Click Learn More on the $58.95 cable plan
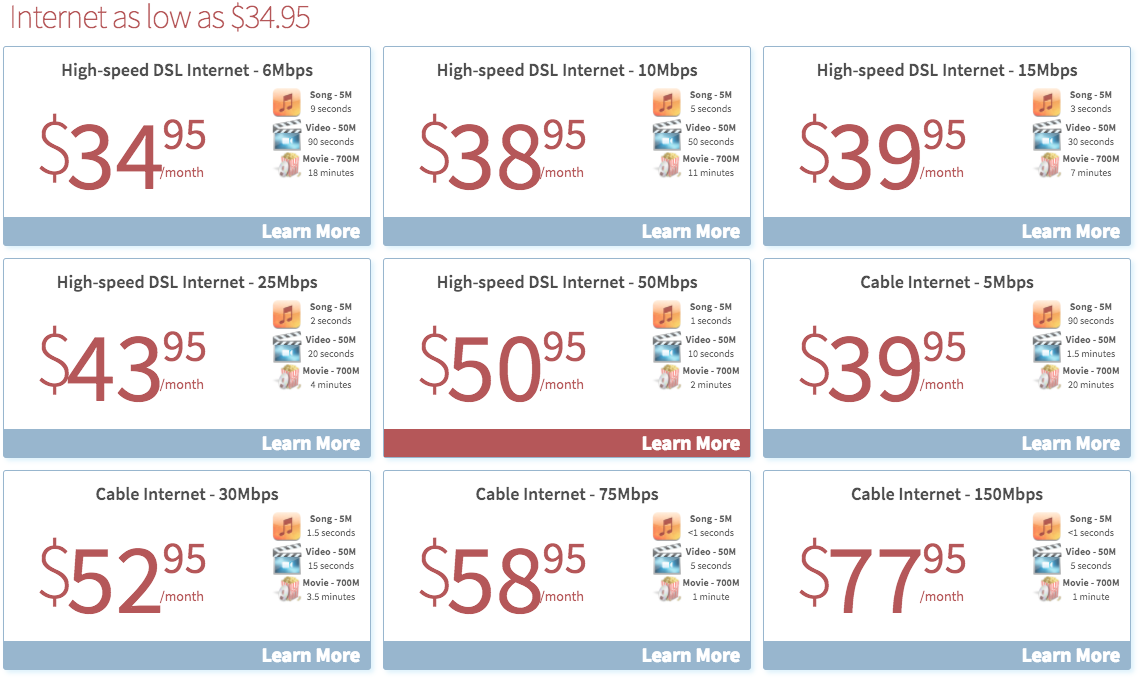Screen dimensions: 1143x679 (x=690, y=655)
